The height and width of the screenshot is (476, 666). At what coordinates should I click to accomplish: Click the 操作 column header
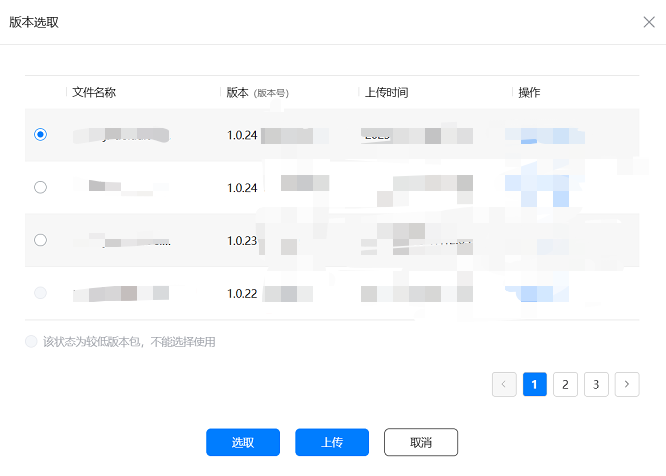[x=529, y=92]
